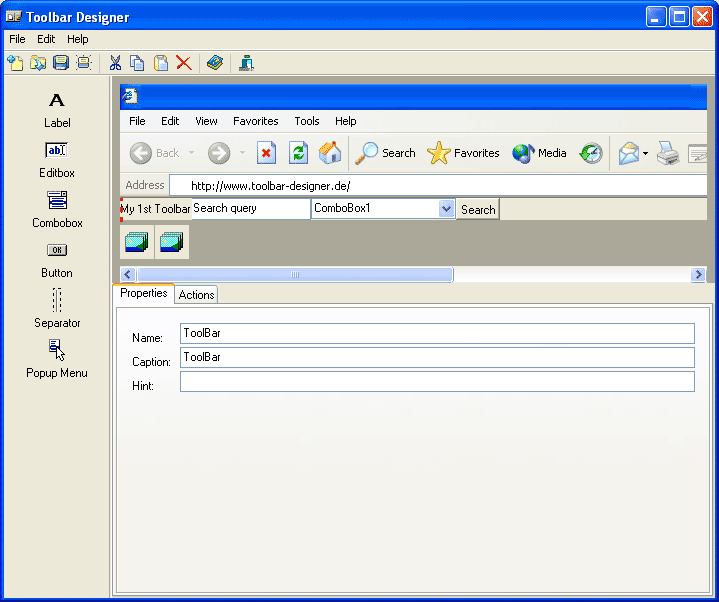Click the New toolbar icon

15,63
